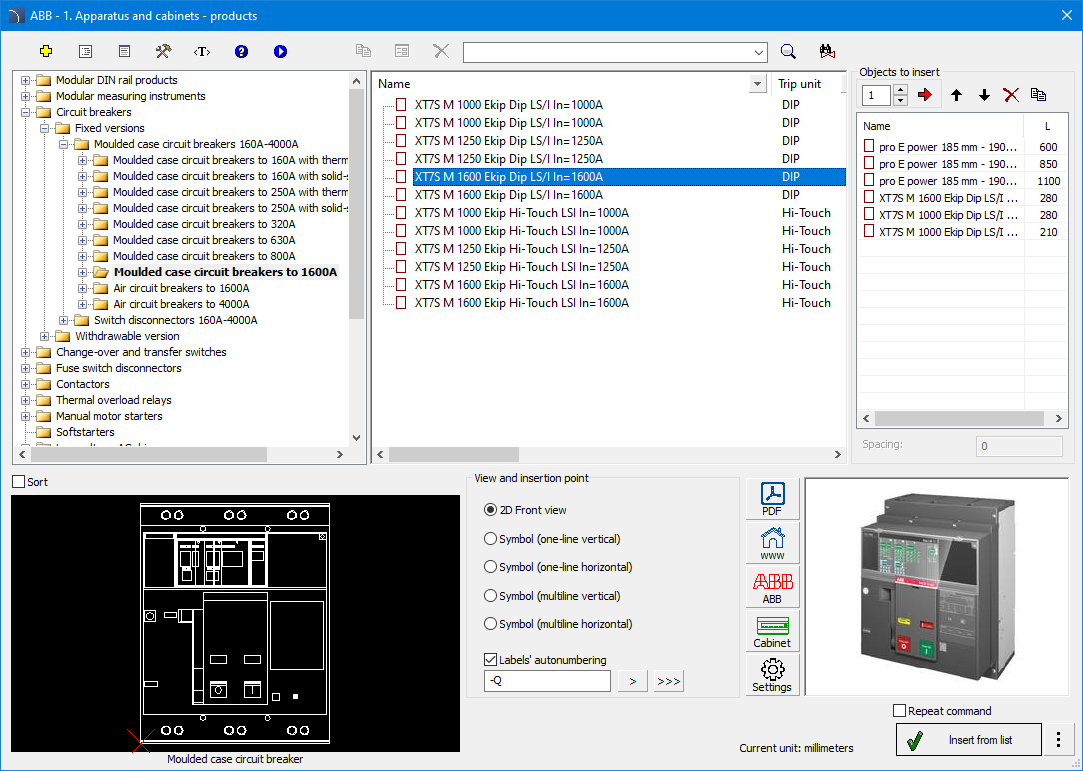Open the search combo box dropdown
This screenshot has width=1083, height=771.
point(759,52)
